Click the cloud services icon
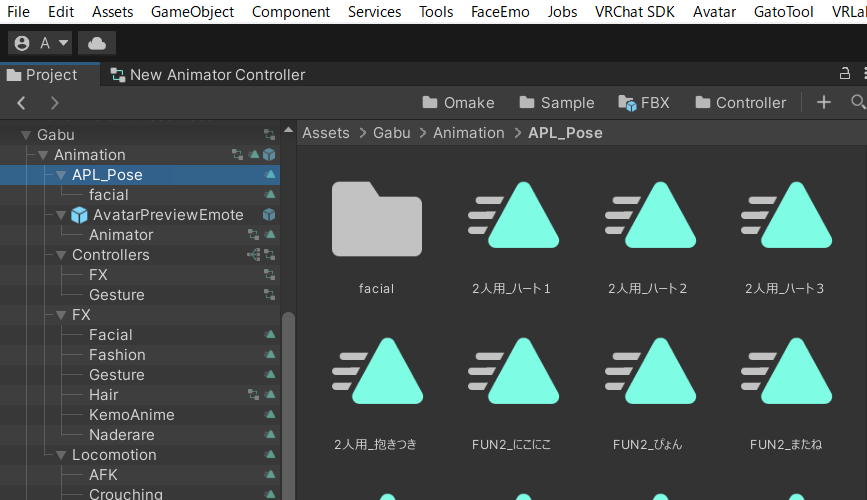The width and height of the screenshot is (867, 500). pyautogui.click(x=96, y=43)
